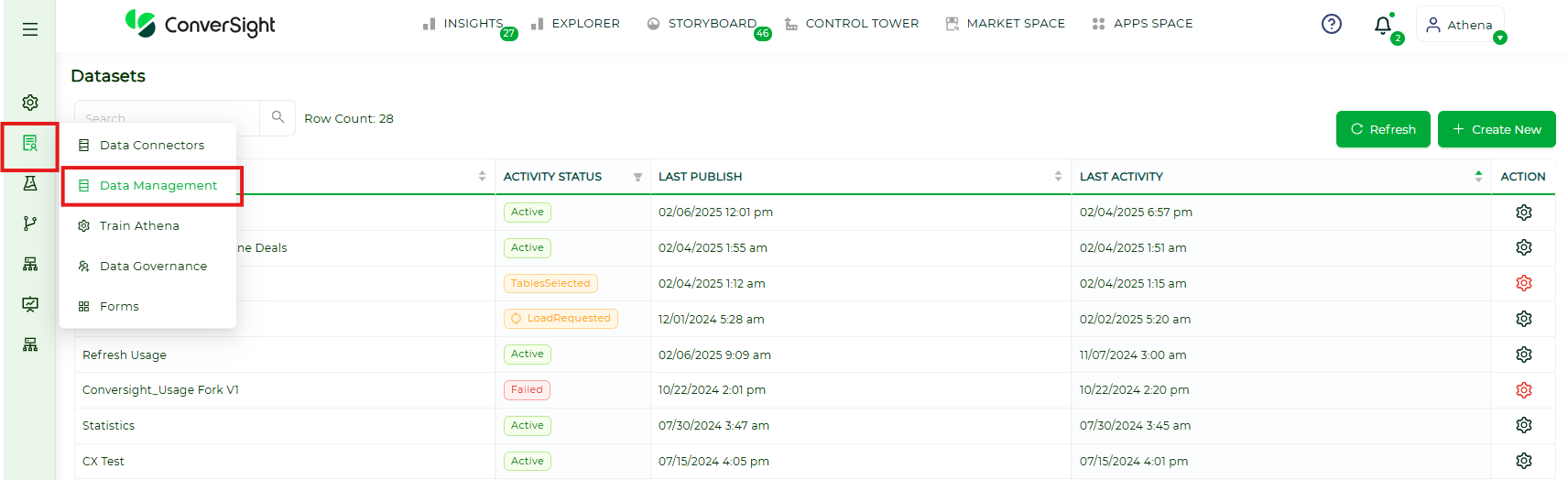This screenshot has height=480, width=1568.
Task: Click the settings gear in left sidebar
Action: (30, 102)
